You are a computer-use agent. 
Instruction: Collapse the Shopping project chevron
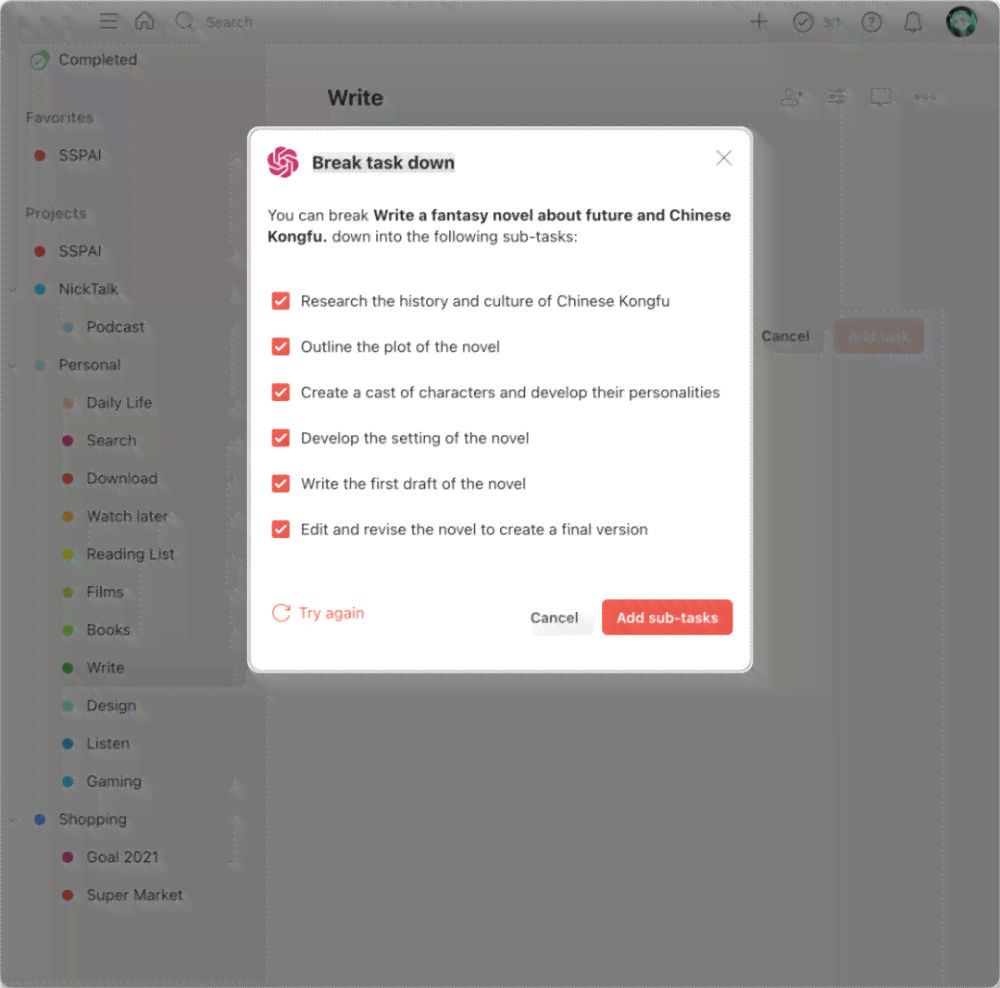[13, 820]
